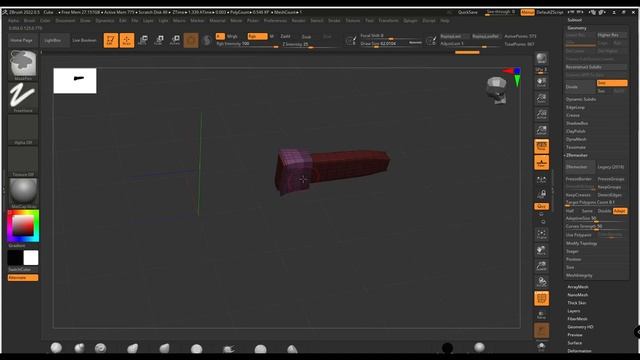Click the Home Page button
640x360 pixels.
(x=22, y=40)
